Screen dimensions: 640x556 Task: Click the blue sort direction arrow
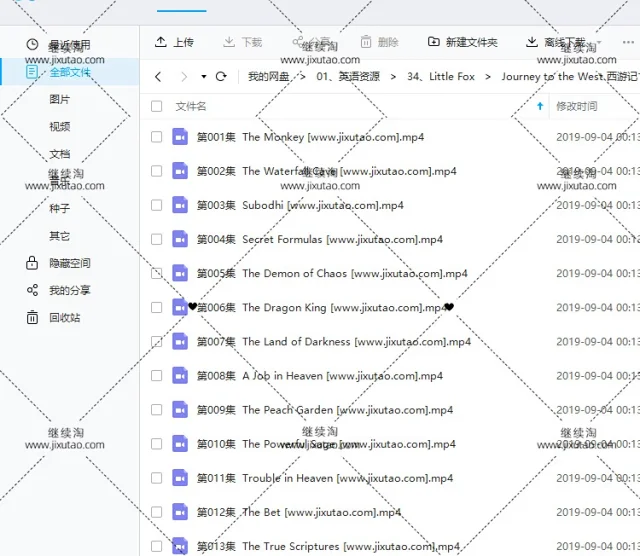point(540,106)
